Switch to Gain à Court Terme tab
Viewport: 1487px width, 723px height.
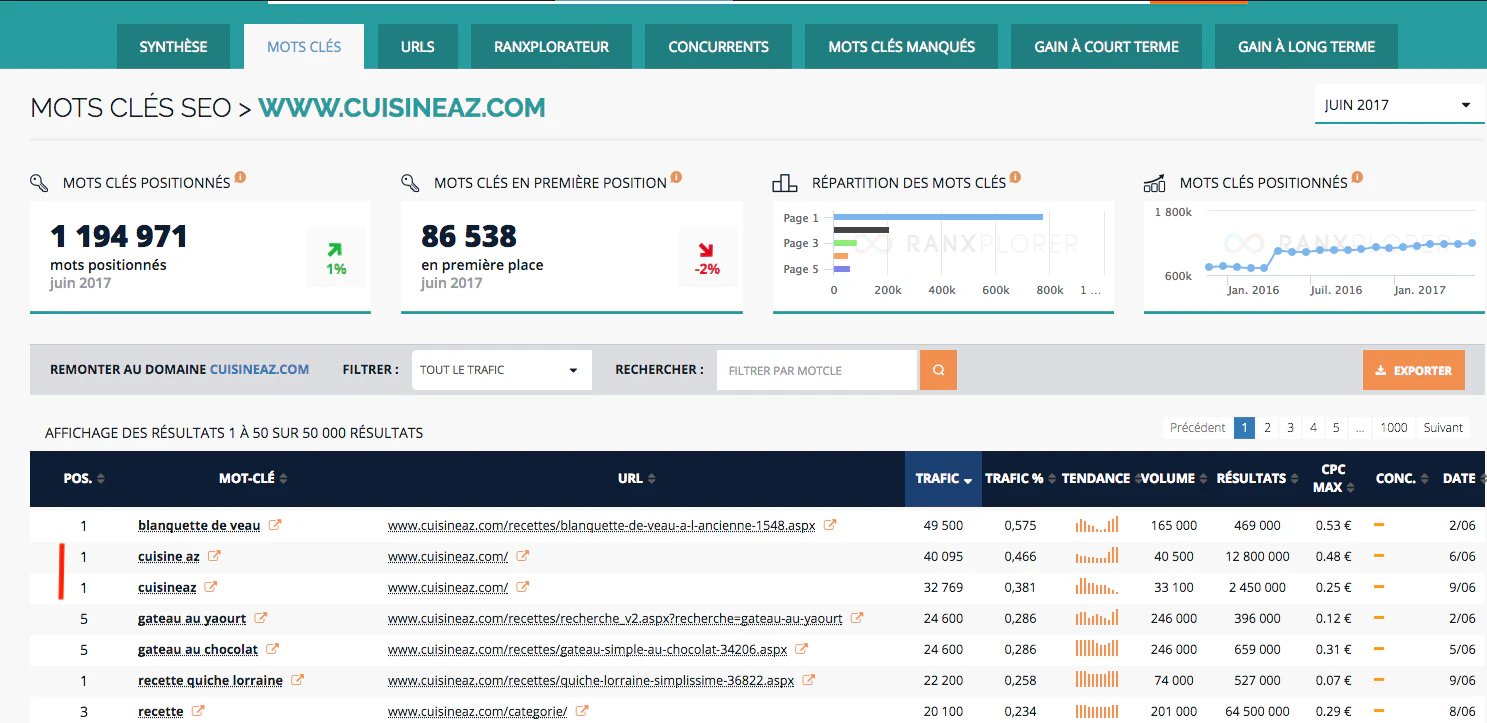[x=1106, y=47]
